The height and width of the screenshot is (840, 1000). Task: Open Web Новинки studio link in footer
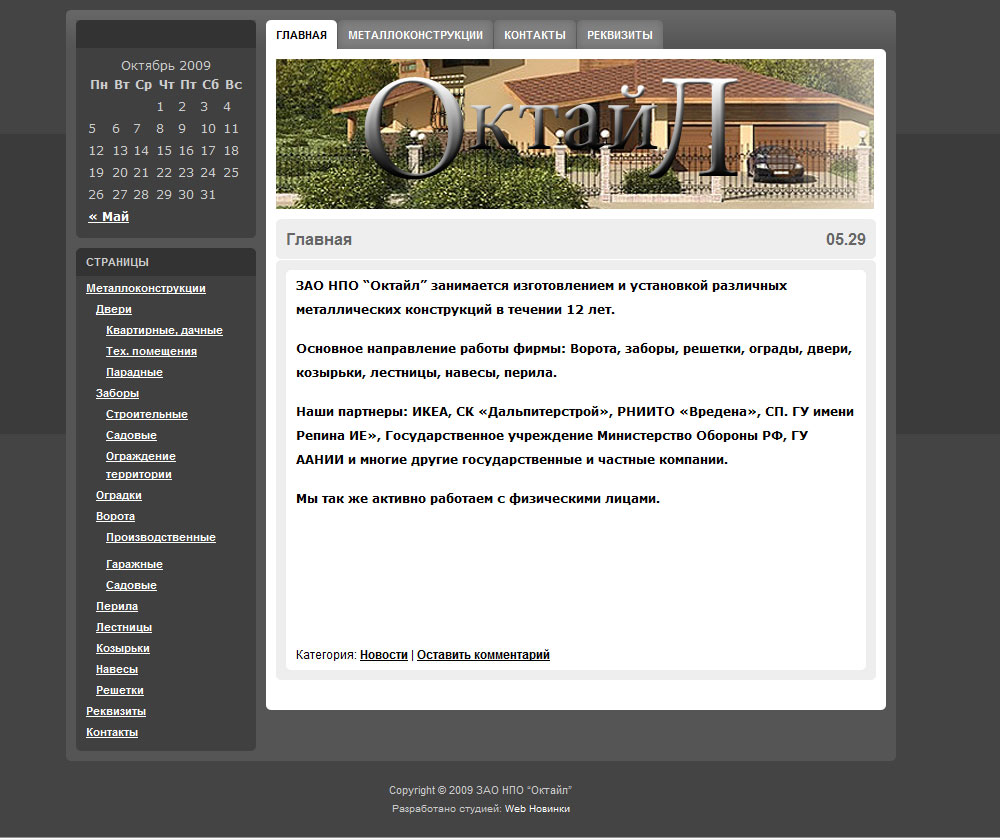click(537, 809)
